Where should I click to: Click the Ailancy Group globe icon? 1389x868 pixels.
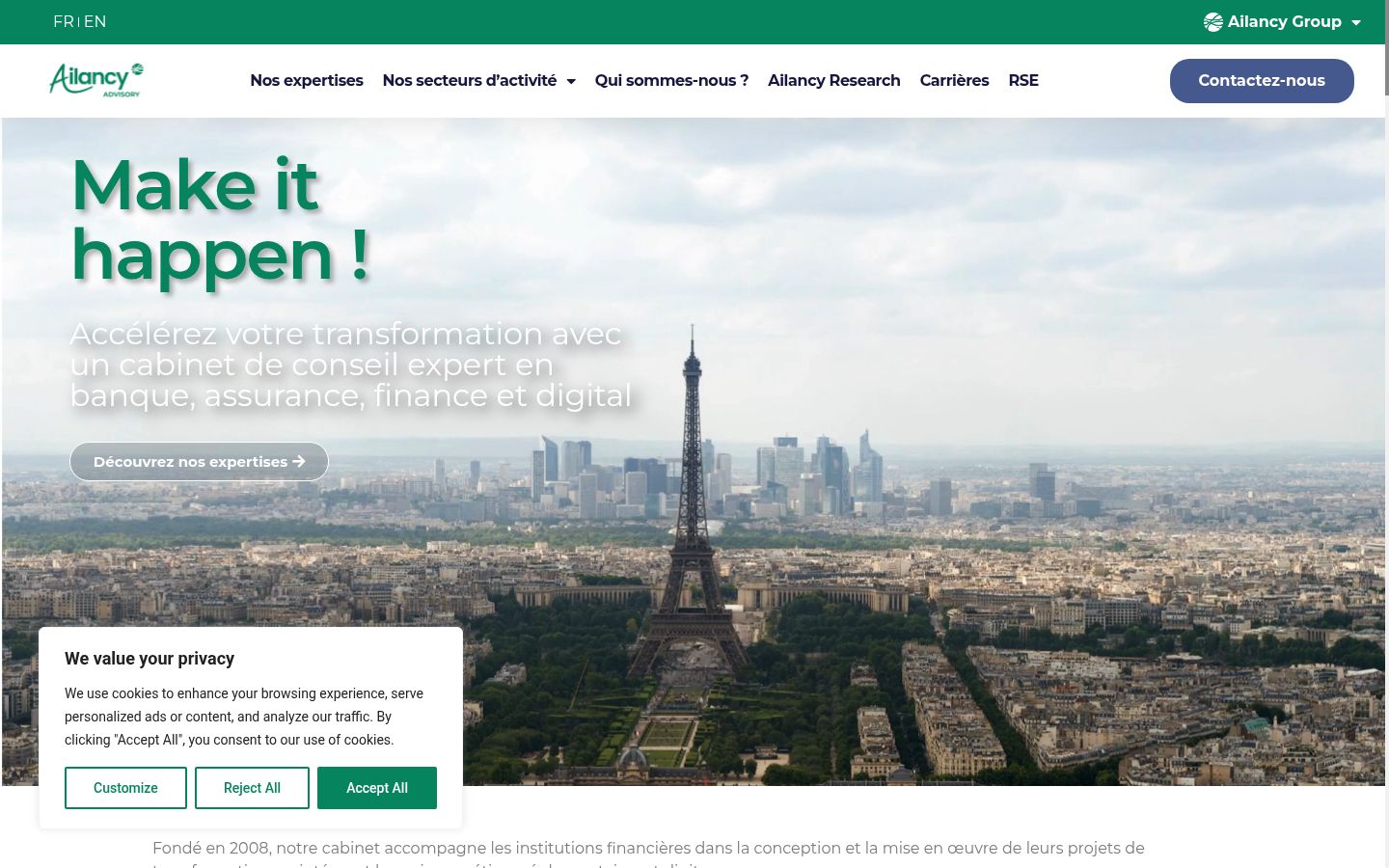(x=1213, y=22)
